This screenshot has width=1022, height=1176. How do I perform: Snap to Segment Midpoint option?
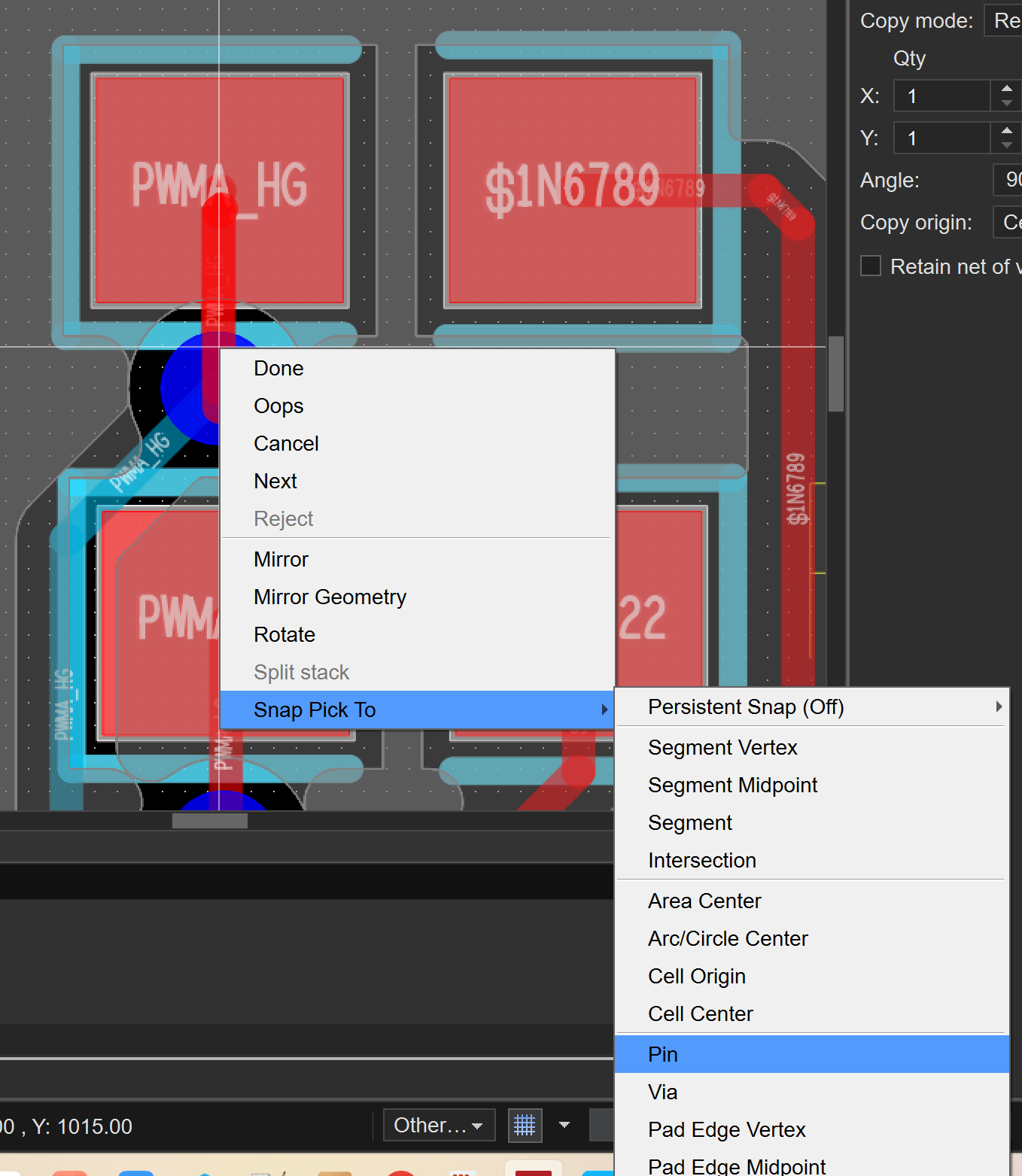(x=732, y=786)
